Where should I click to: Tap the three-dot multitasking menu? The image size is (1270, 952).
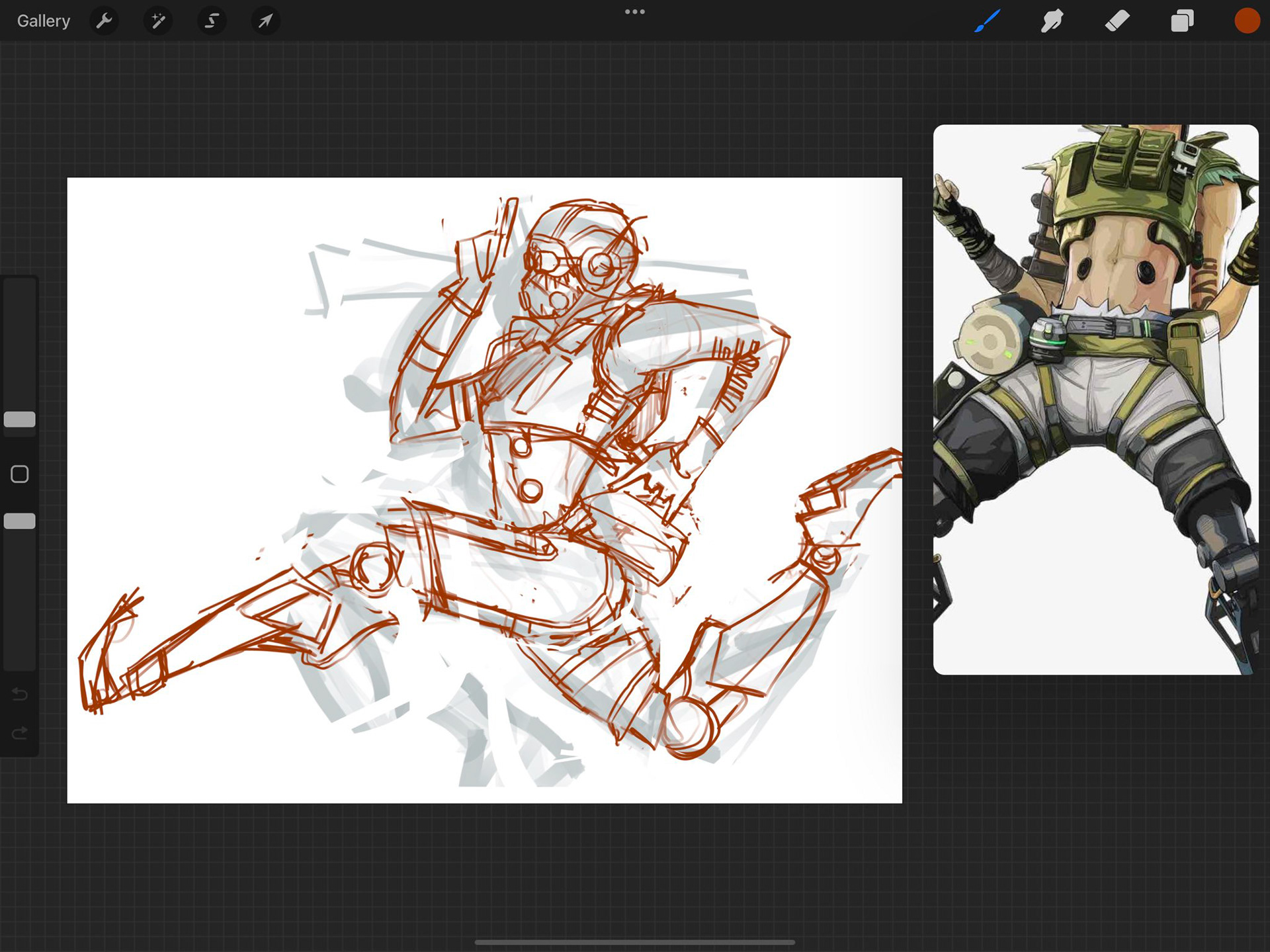point(634,12)
